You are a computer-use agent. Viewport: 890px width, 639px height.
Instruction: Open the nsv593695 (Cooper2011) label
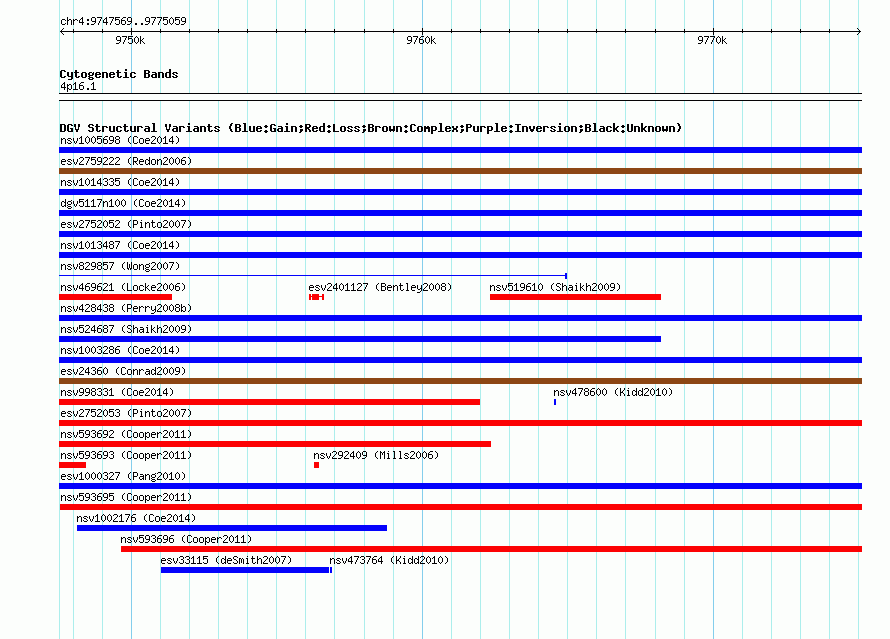point(126,497)
